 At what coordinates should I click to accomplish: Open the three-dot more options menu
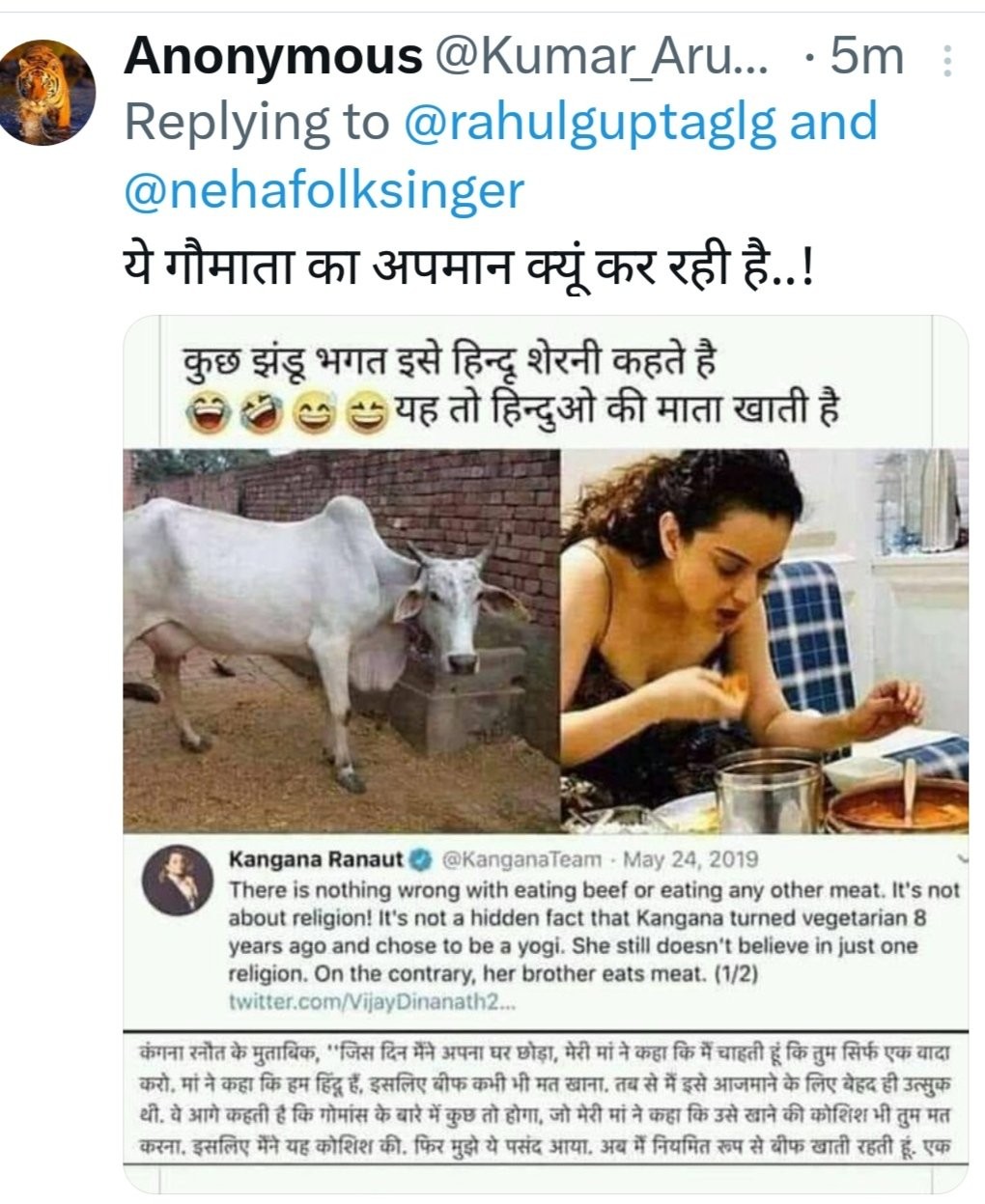click(x=947, y=62)
